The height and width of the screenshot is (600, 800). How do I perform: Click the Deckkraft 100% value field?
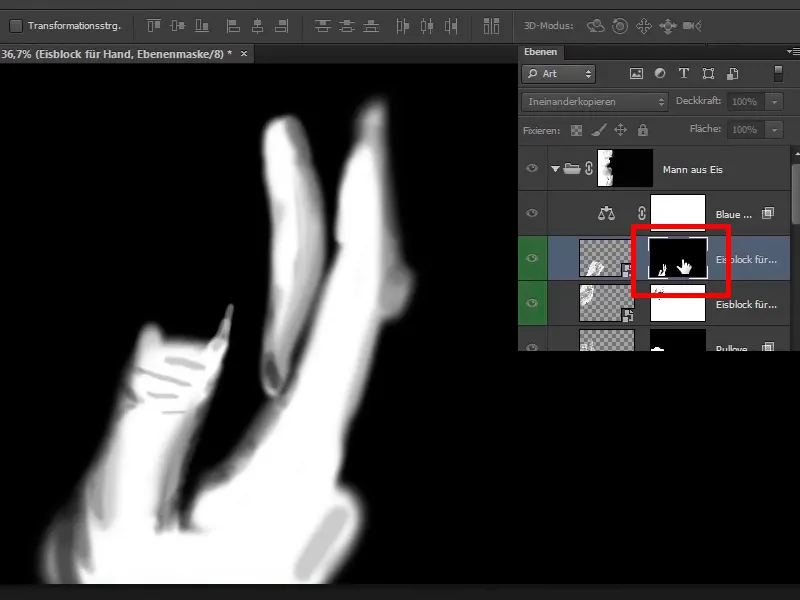(x=747, y=102)
